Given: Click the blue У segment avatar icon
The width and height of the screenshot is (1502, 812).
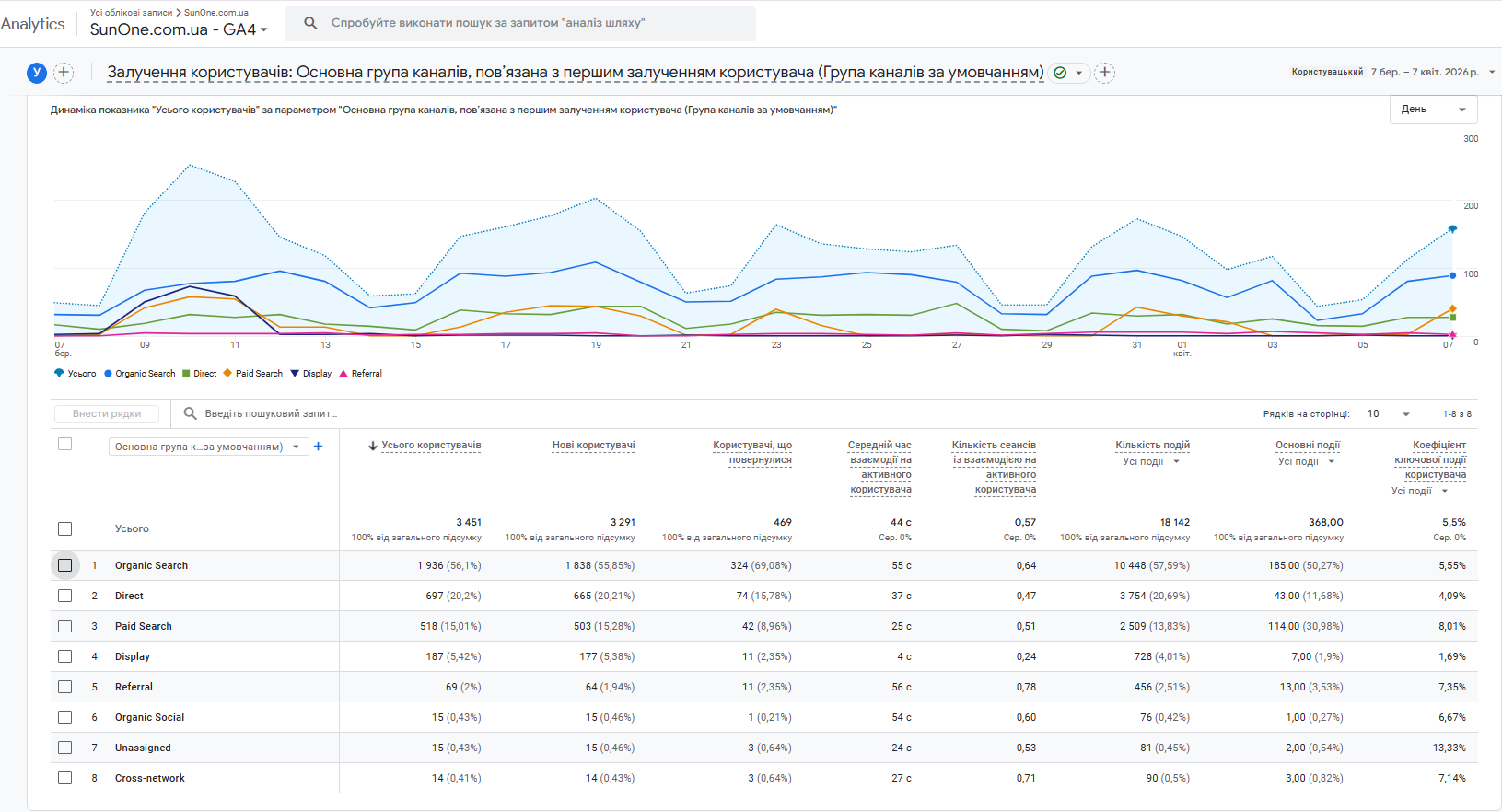Looking at the screenshot, I should tap(37, 73).
